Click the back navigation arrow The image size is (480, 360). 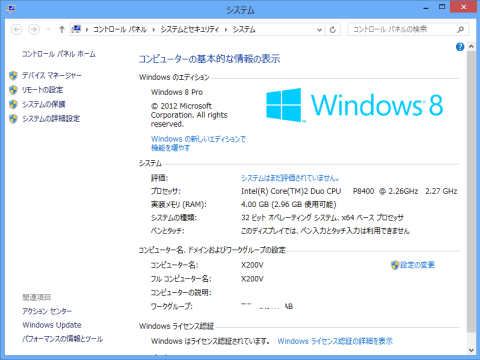click(17, 30)
